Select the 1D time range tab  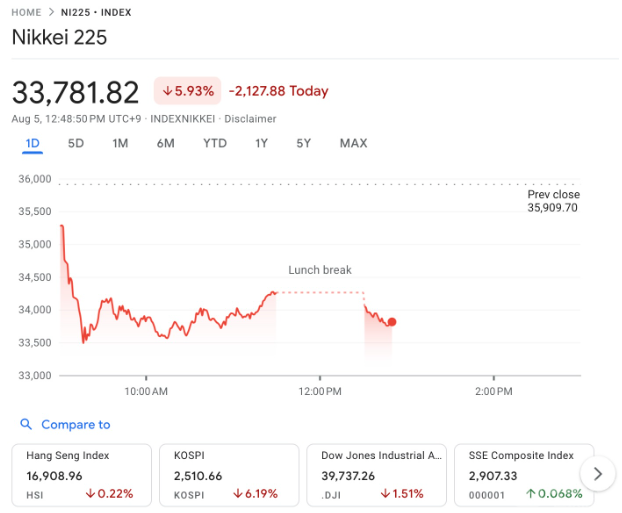32,143
